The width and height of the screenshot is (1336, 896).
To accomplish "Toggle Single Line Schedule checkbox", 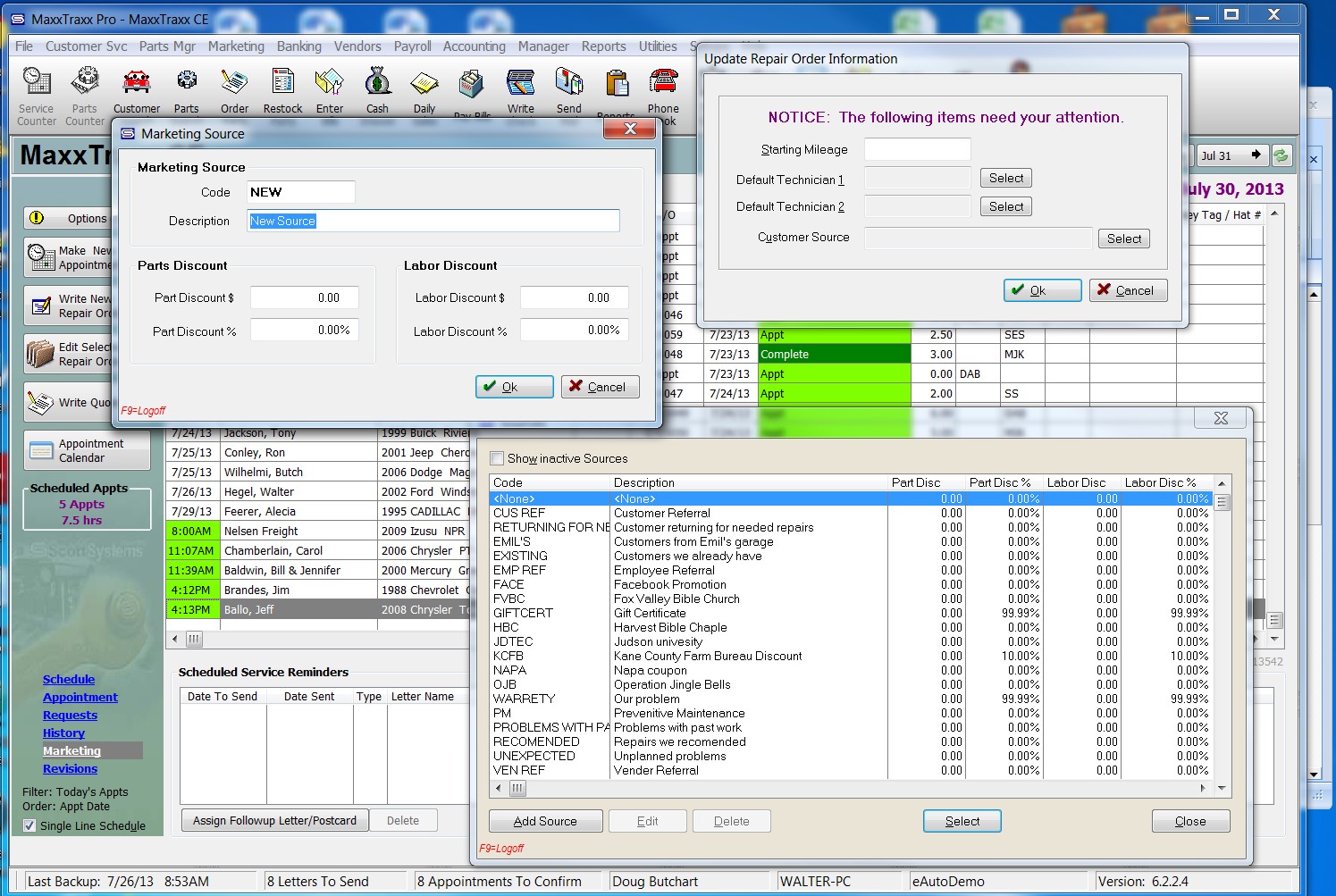I will 29,826.
